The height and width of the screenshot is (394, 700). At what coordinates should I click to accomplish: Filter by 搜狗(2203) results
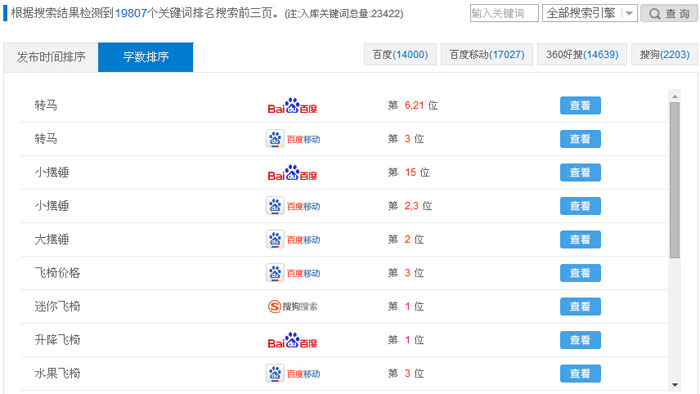click(664, 54)
